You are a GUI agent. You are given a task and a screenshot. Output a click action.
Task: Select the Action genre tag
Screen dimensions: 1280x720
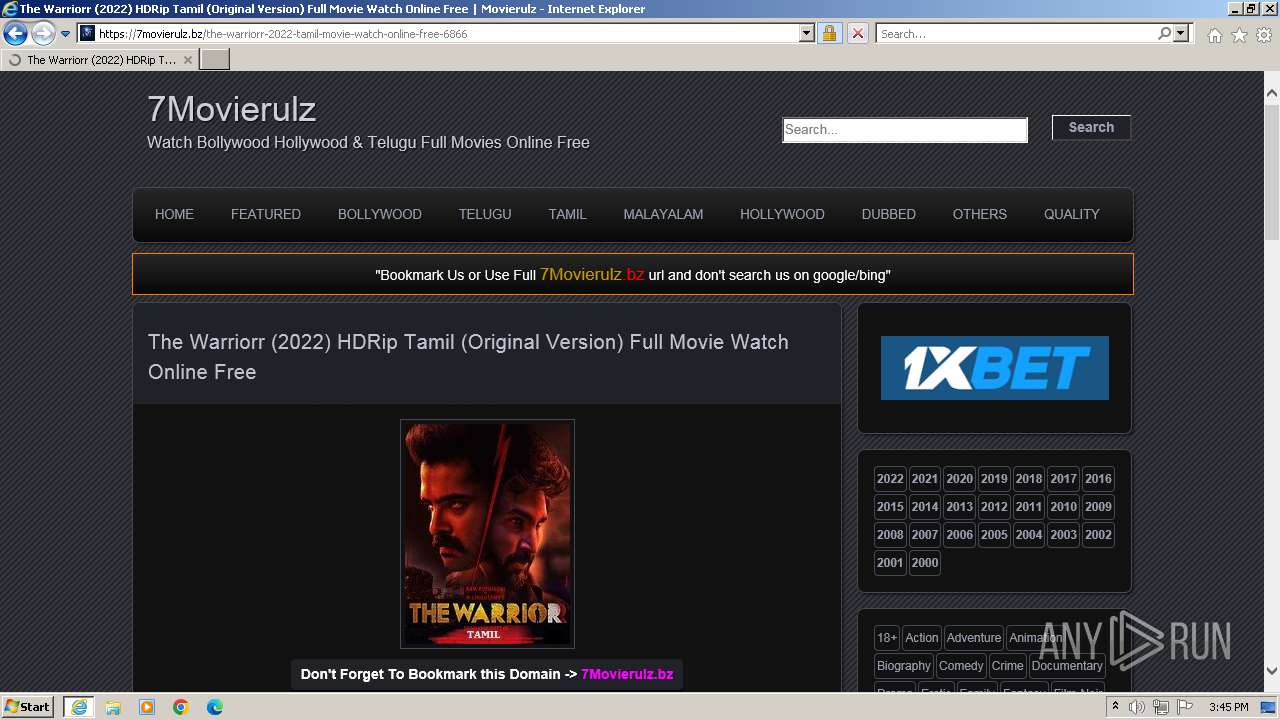(922, 638)
